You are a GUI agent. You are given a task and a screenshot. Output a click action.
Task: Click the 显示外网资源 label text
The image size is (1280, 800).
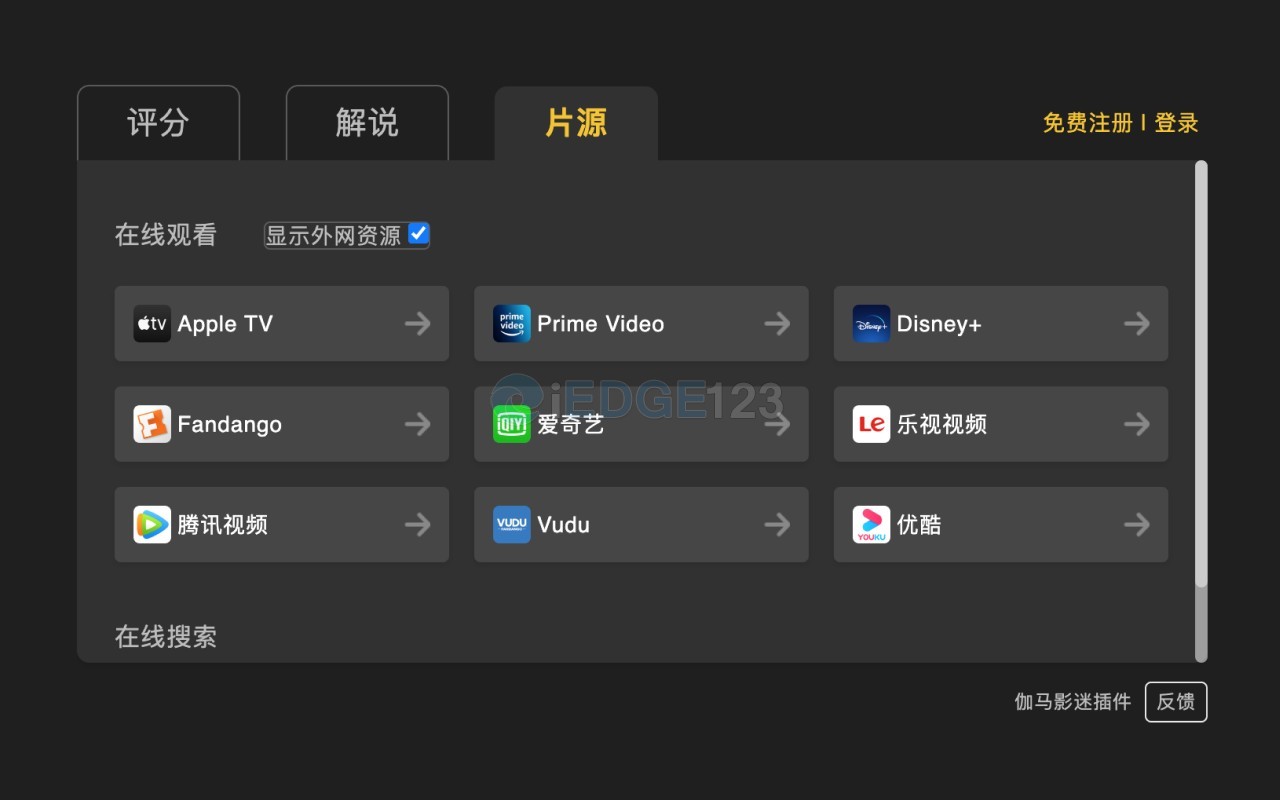[333, 235]
